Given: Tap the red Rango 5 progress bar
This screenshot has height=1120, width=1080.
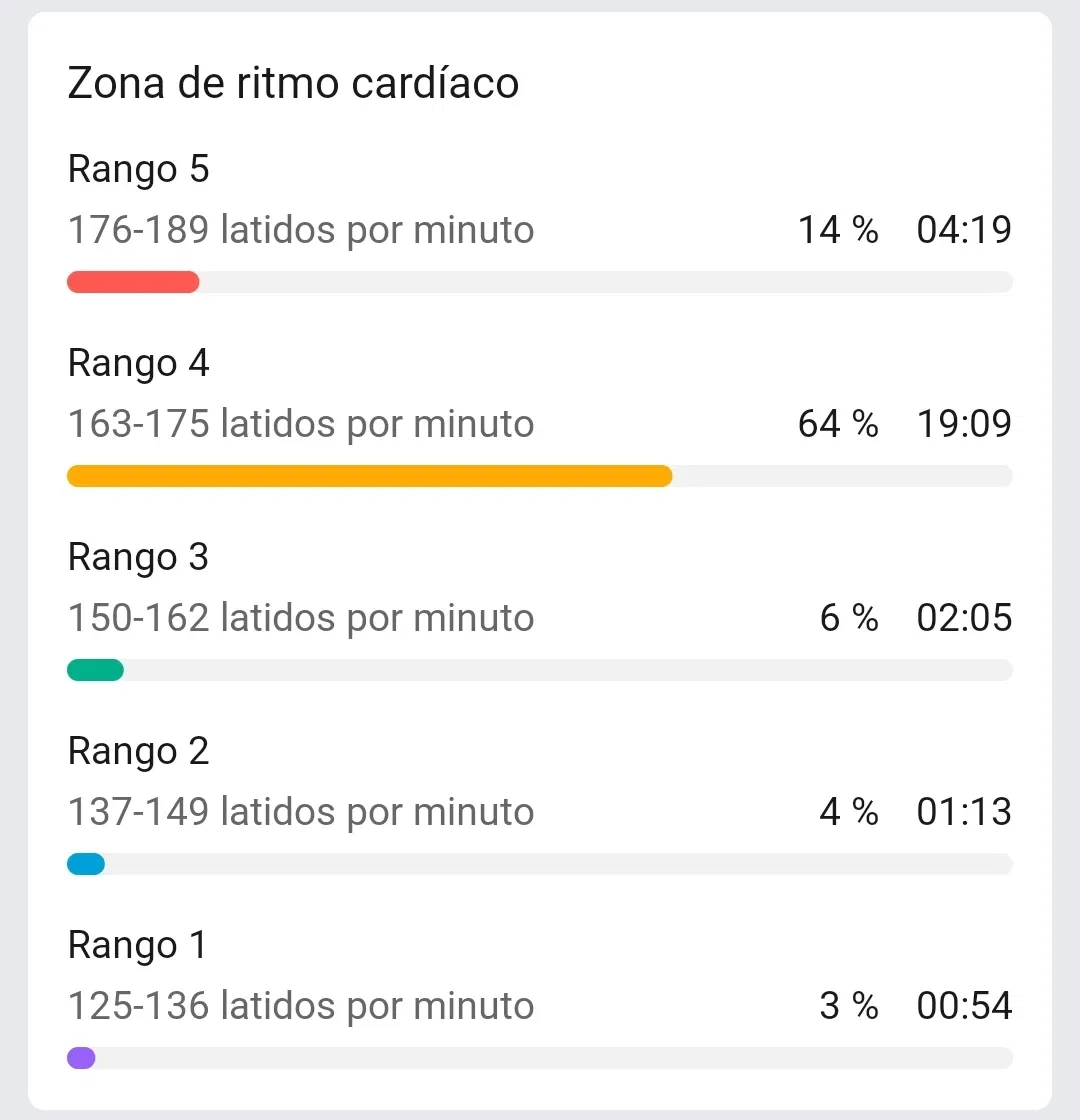Looking at the screenshot, I should tap(133, 282).
